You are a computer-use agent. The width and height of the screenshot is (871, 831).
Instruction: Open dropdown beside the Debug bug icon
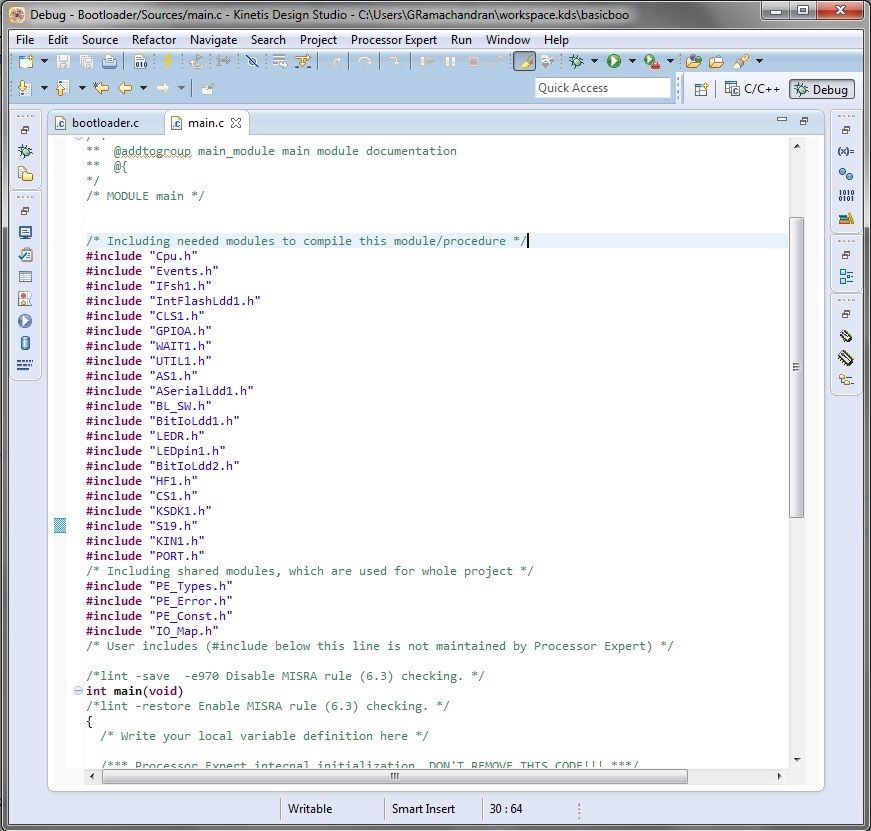[594, 61]
